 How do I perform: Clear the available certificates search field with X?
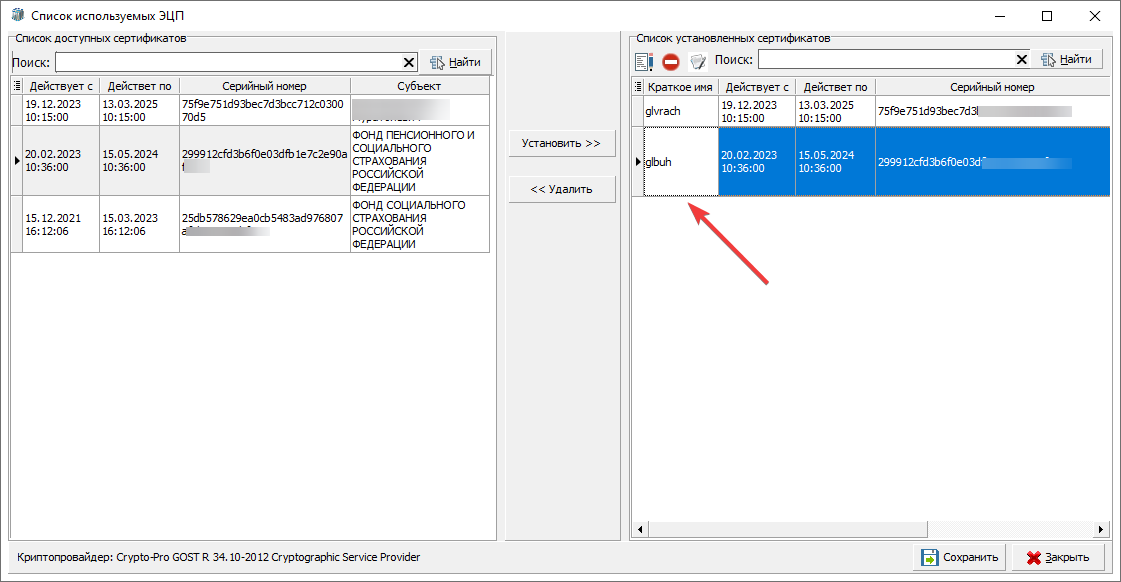pos(409,62)
